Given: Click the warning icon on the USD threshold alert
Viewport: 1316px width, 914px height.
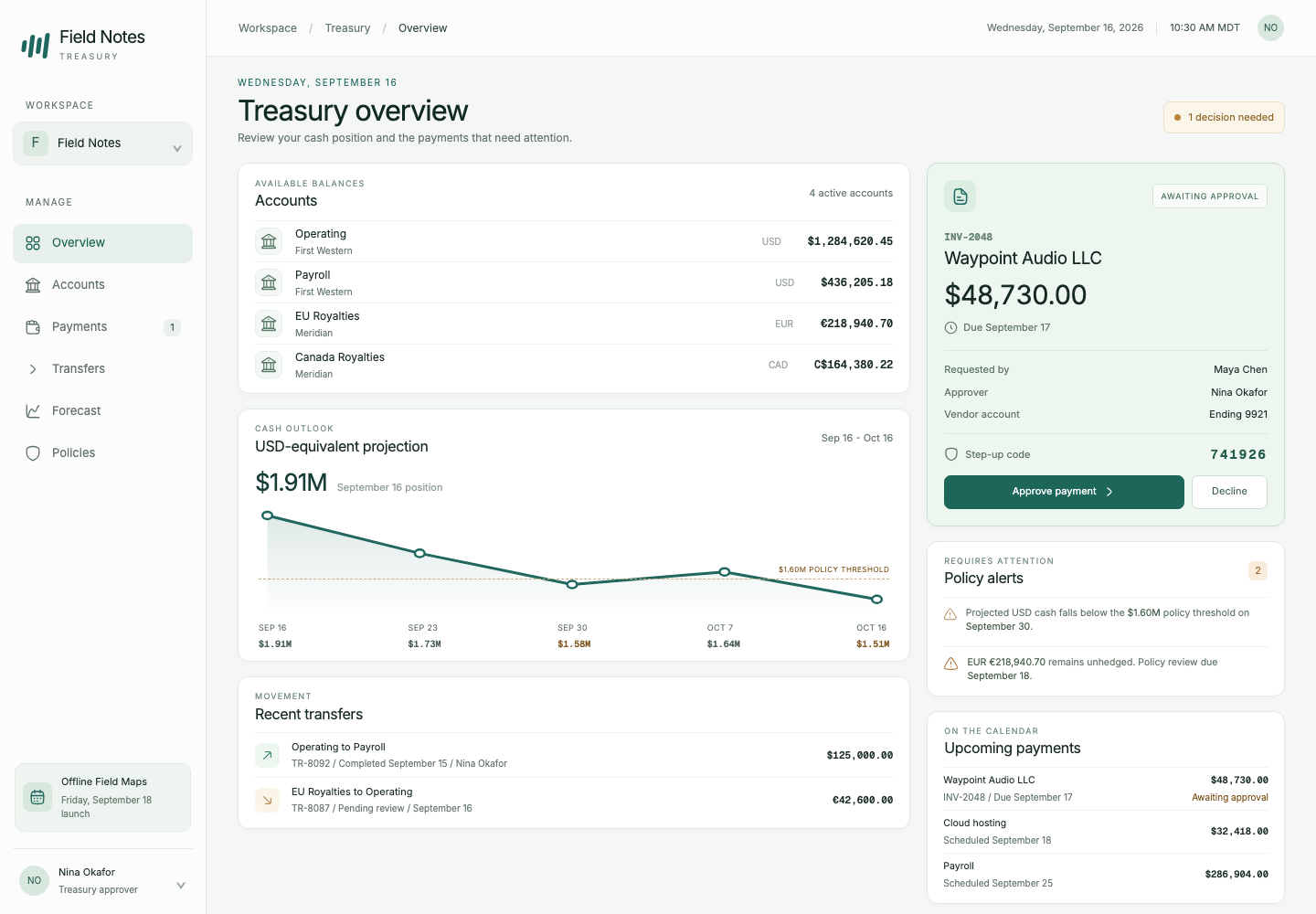Looking at the screenshot, I should pyautogui.click(x=950, y=614).
